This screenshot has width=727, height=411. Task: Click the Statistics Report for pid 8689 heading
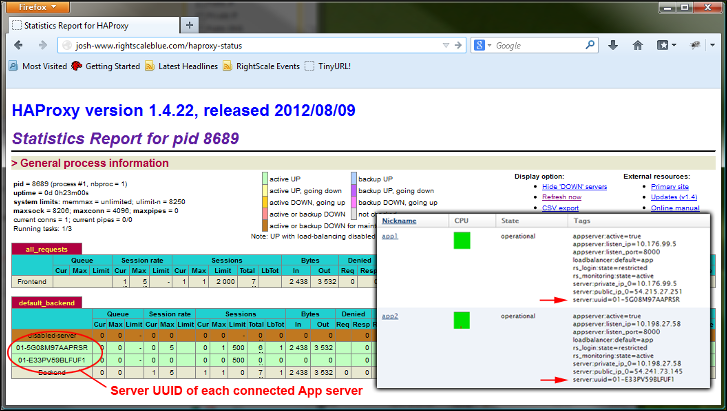coord(126,138)
